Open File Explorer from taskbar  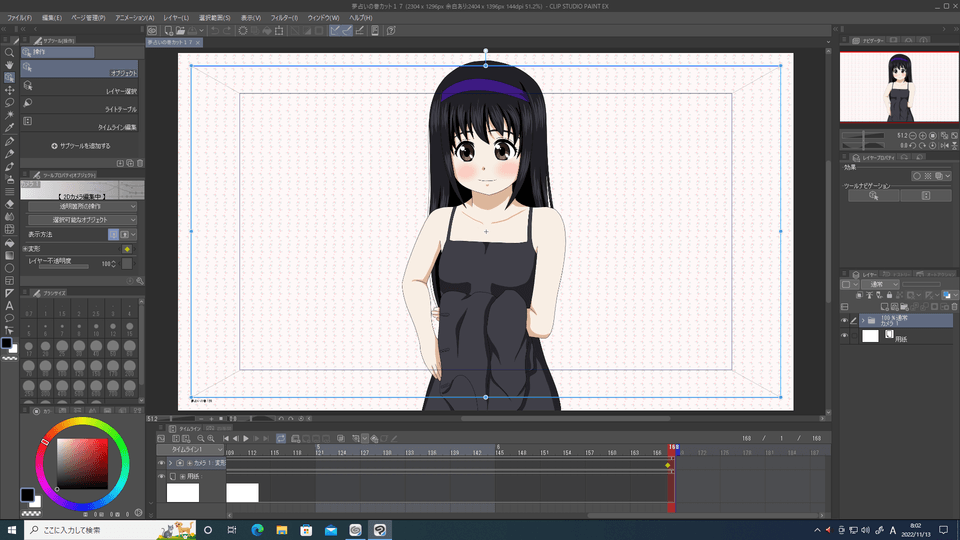point(282,530)
